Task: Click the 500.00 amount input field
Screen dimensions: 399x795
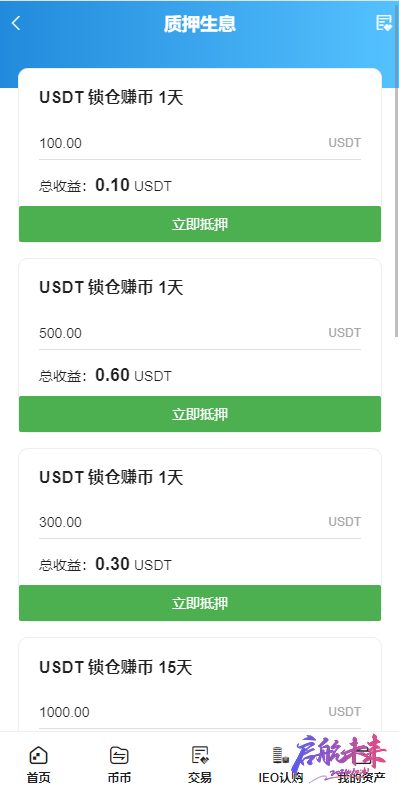Action: point(200,334)
